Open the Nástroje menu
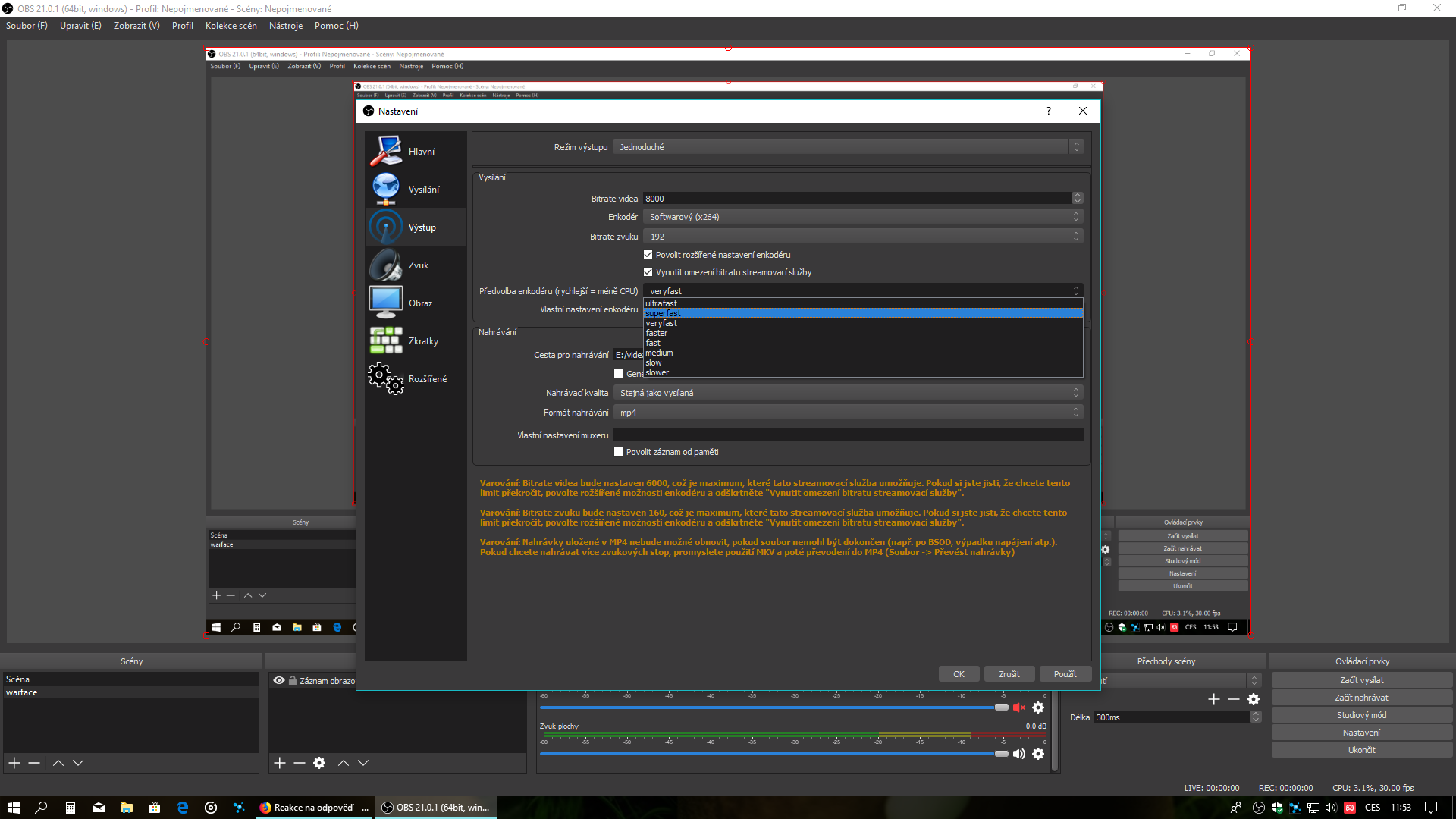 (285, 26)
